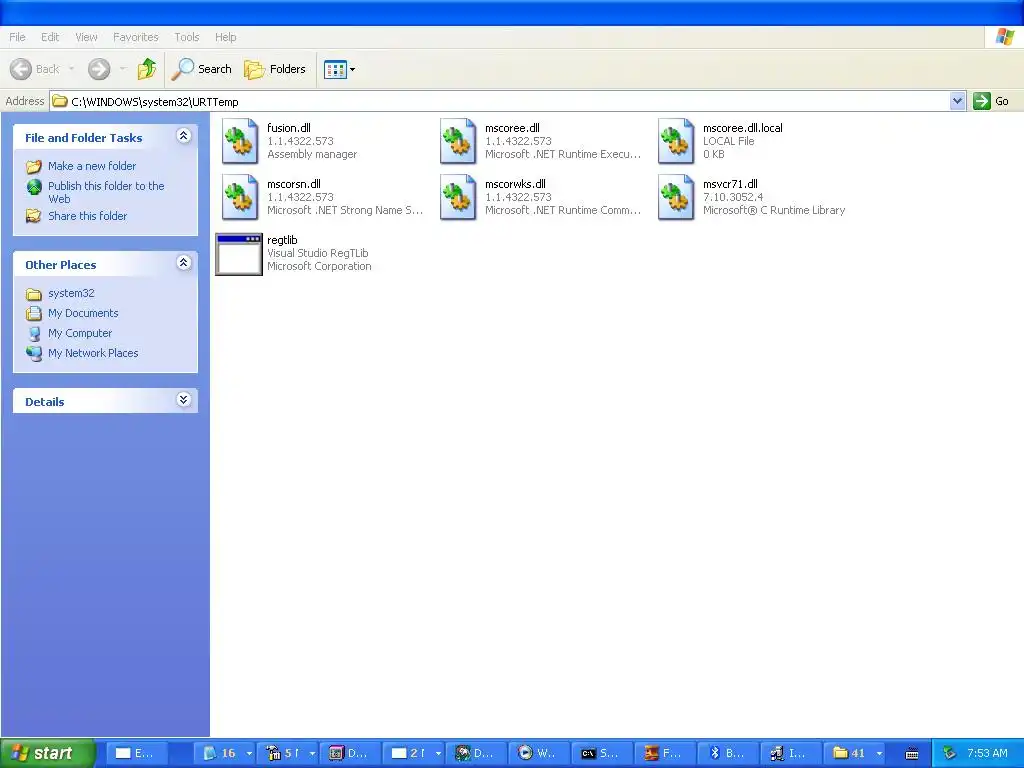The image size is (1024, 768).
Task: Select the mscorwks.dll file name
Action: pyautogui.click(x=515, y=184)
